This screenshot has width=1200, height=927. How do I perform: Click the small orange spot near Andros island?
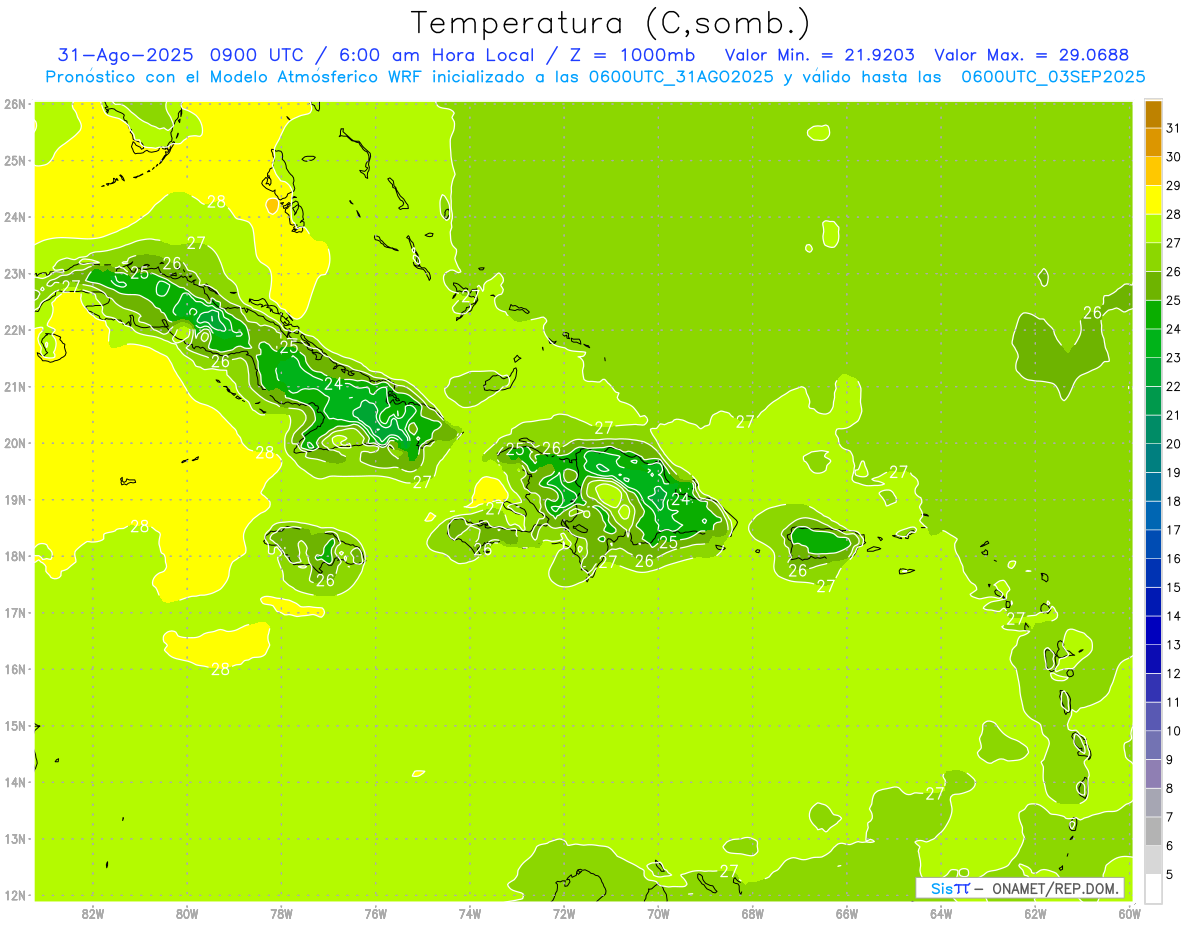tap(273, 205)
